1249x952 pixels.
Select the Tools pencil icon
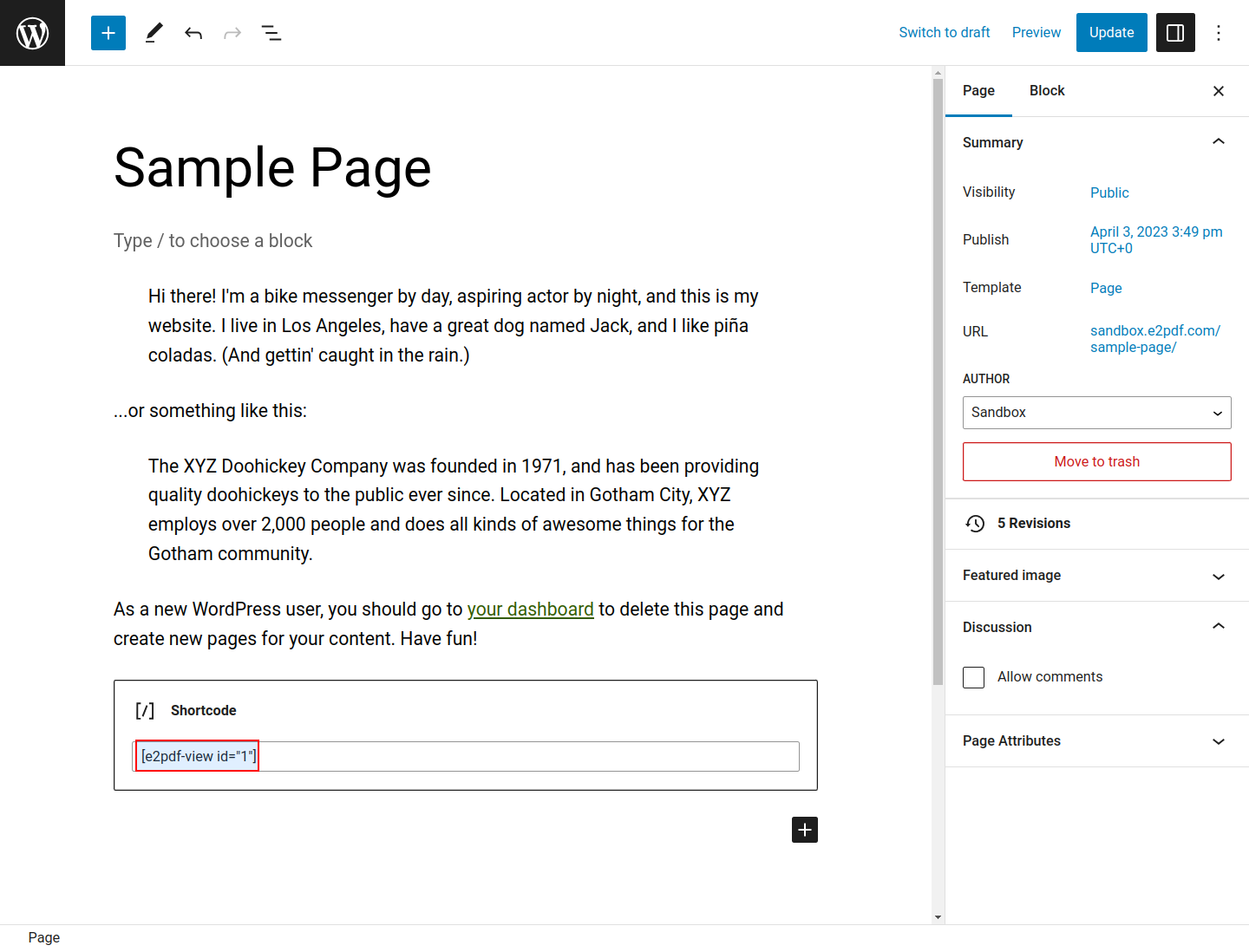(154, 33)
